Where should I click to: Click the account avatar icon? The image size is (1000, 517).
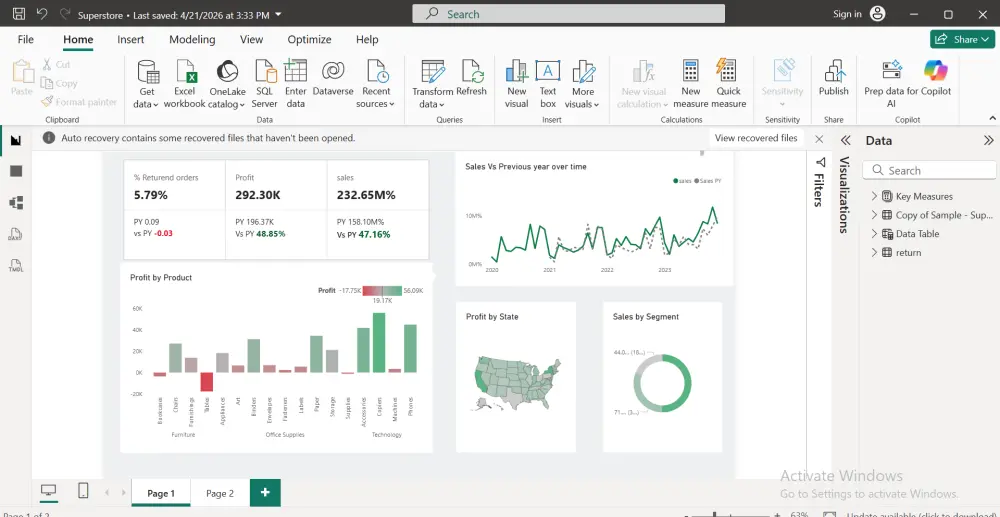point(878,14)
